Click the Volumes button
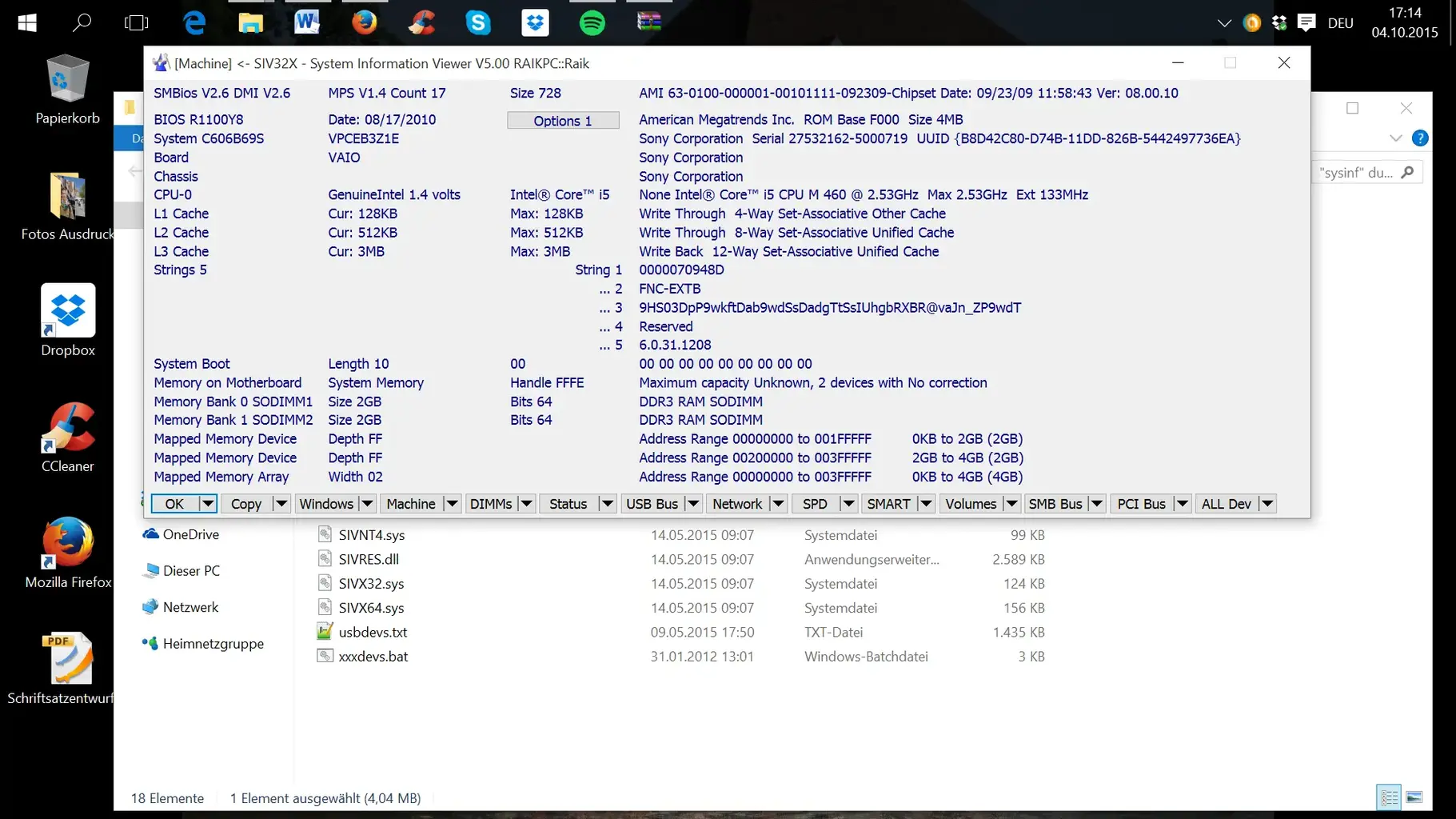 971,504
